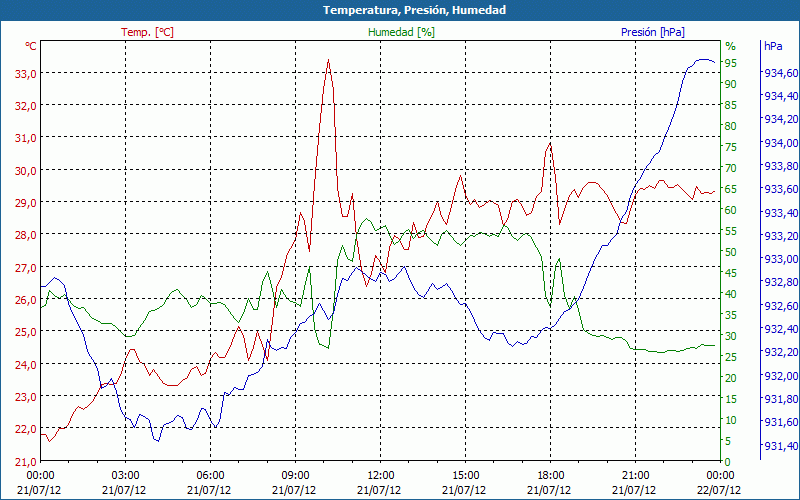Image resolution: width=800 pixels, height=500 pixels.
Task: Click the green "10" humidity axis value
Action: point(731,420)
